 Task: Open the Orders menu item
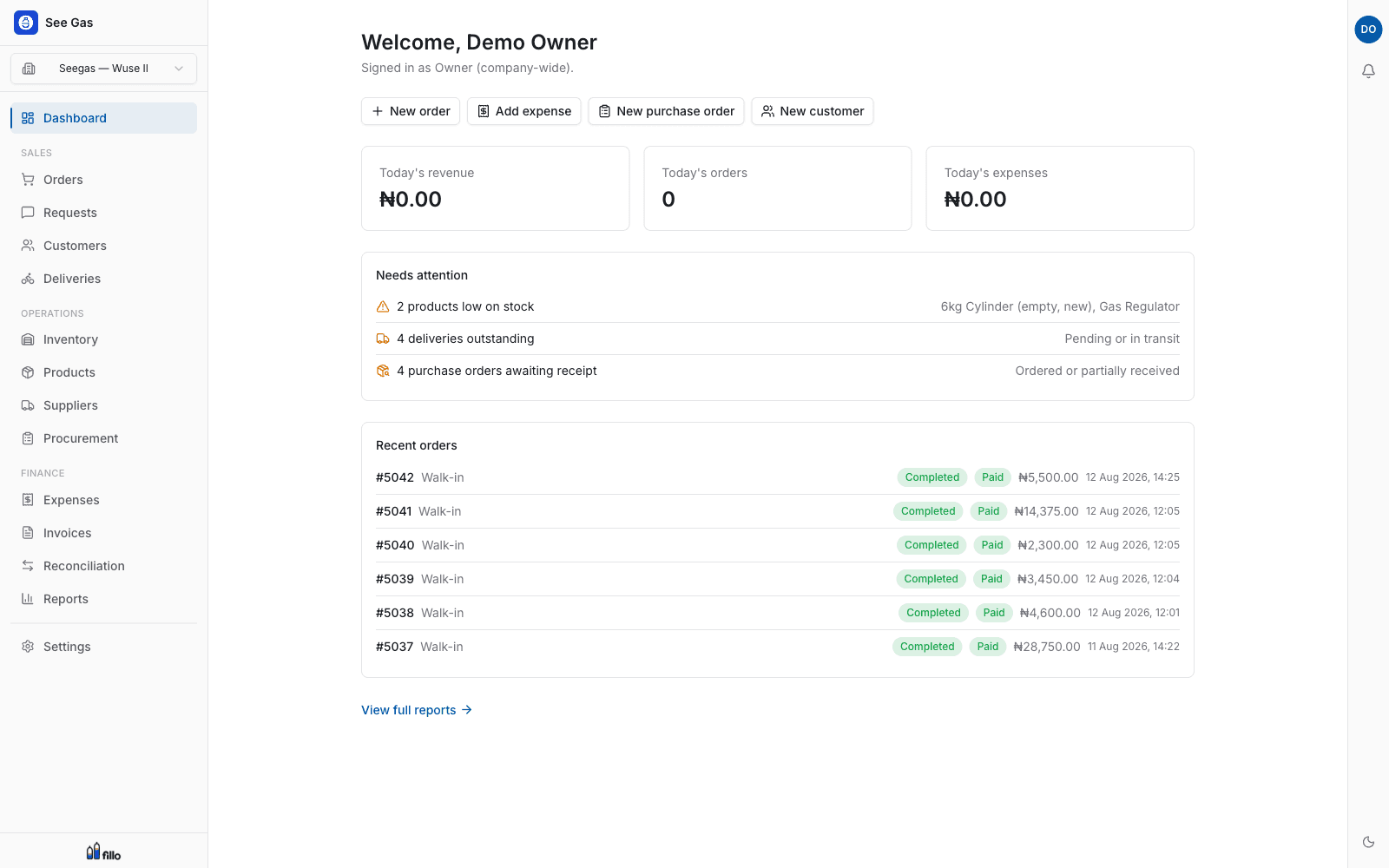tap(103, 180)
